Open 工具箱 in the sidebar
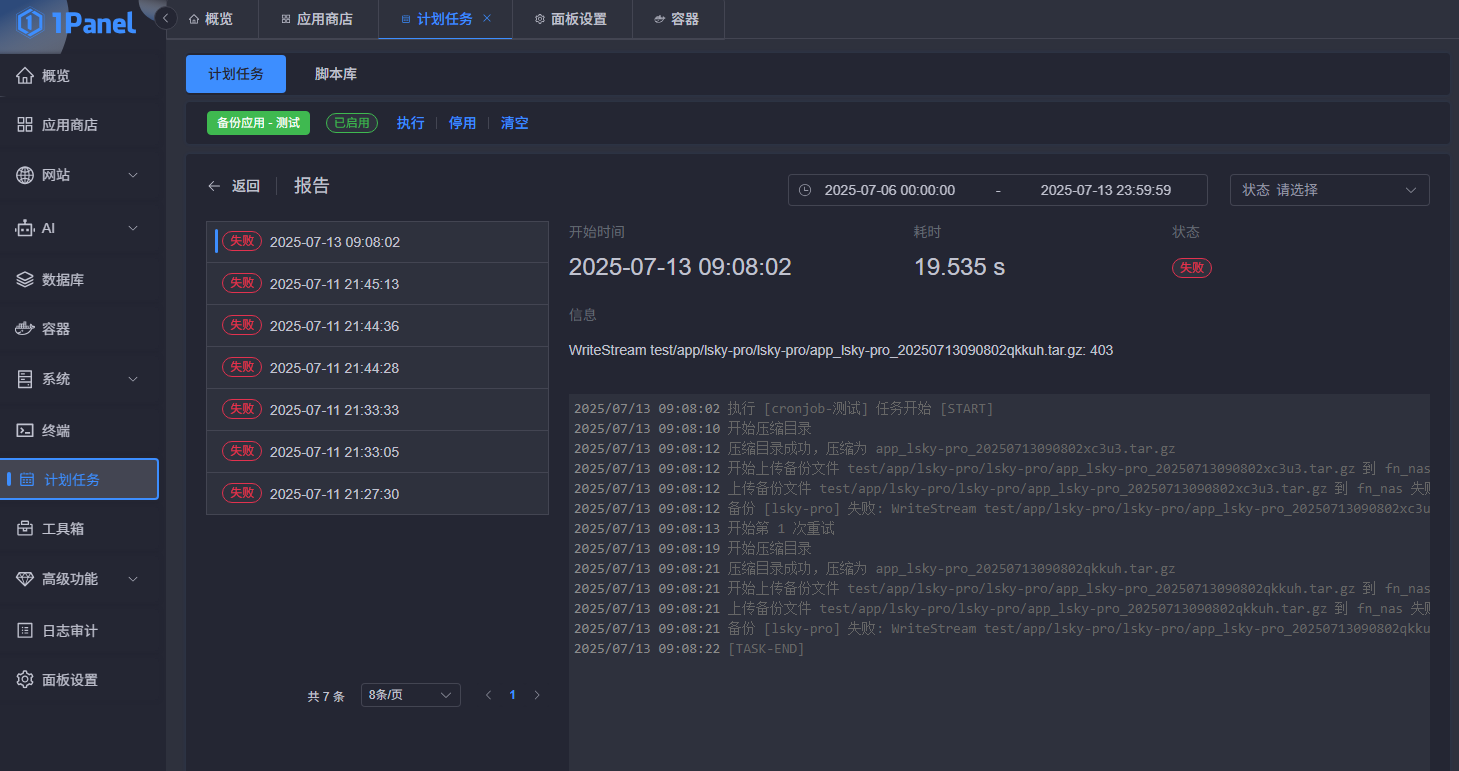 click(x=80, y=529)
